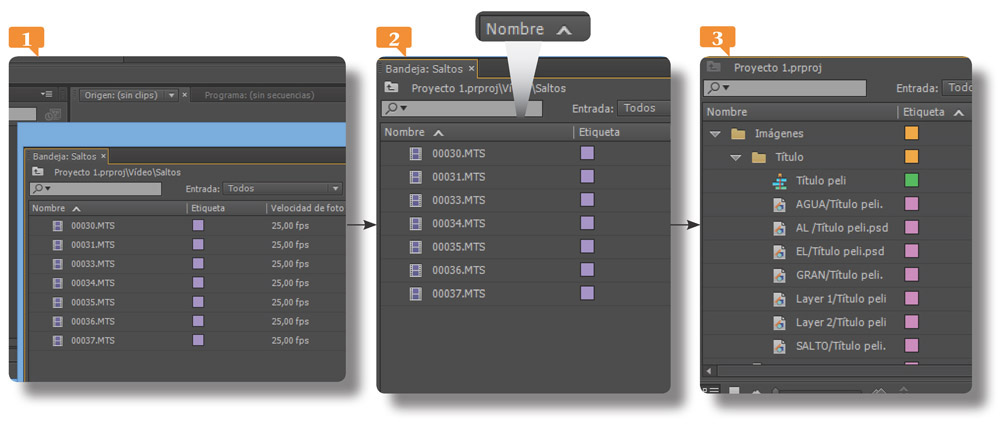Click the Título subfolder icon
1004x426 pixels.
(x=759, y=157)
